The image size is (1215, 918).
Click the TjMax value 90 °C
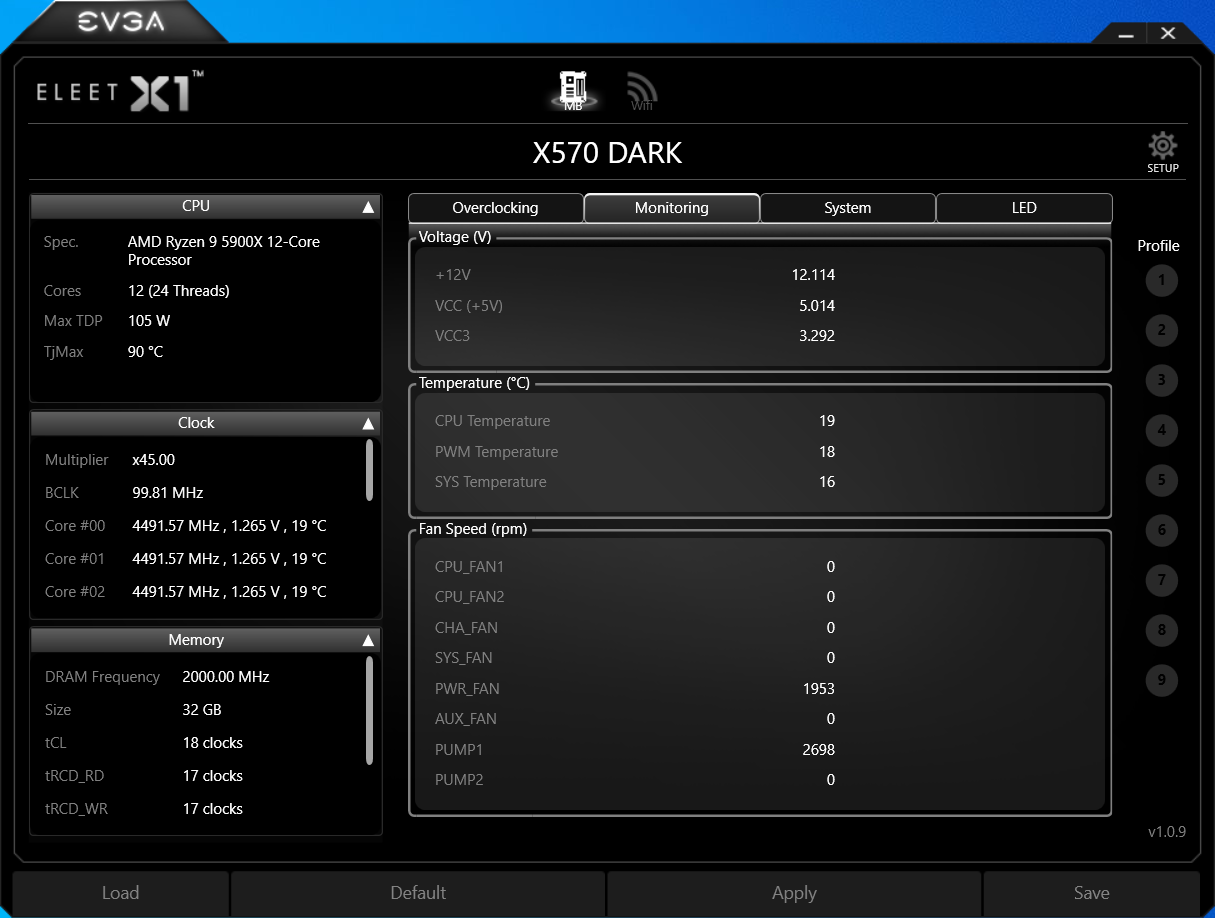145,352
